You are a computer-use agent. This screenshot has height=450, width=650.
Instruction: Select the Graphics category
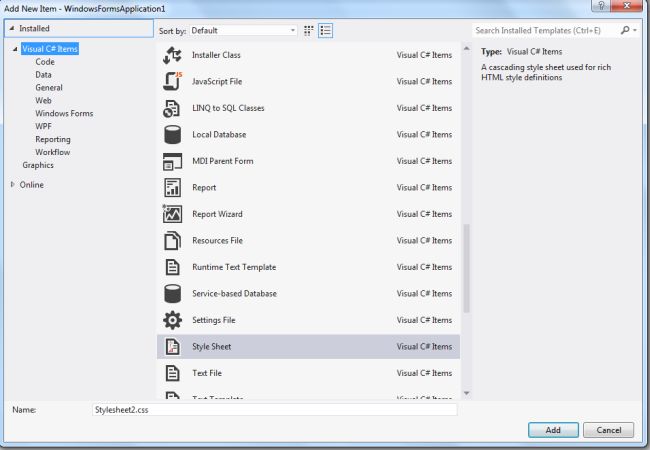(38, 165)
